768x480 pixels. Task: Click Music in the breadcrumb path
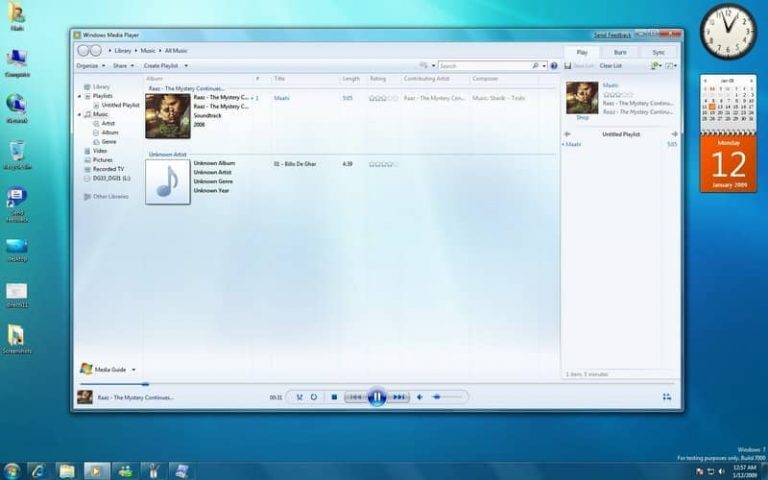(148, 51)
